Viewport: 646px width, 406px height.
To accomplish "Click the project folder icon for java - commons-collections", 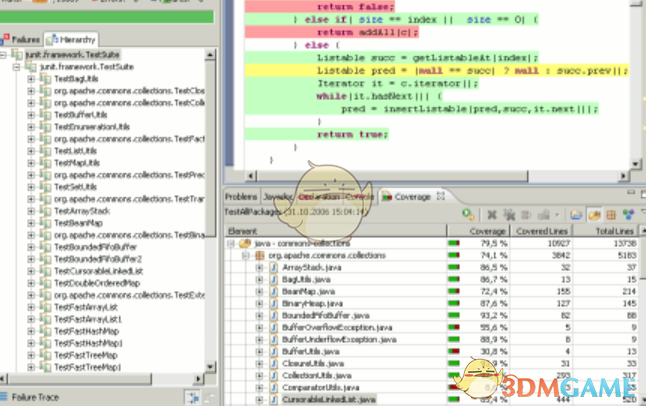I will (245, 243).
